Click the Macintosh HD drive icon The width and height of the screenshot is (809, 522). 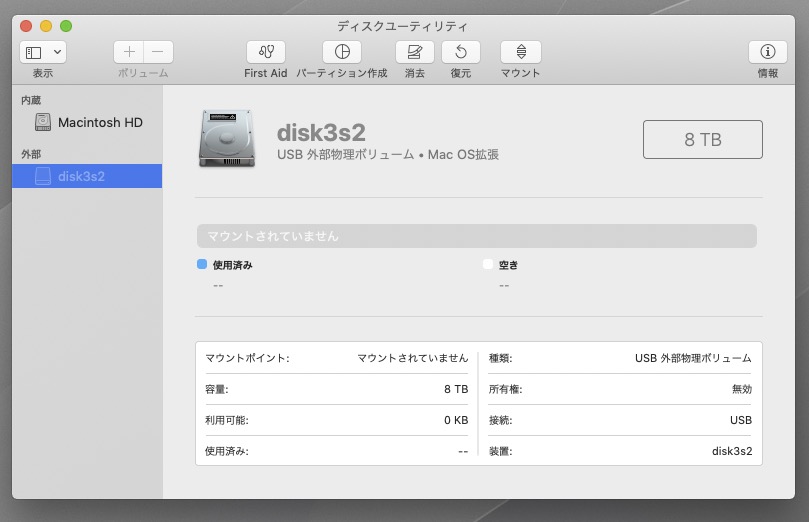(x=43, y=122)
